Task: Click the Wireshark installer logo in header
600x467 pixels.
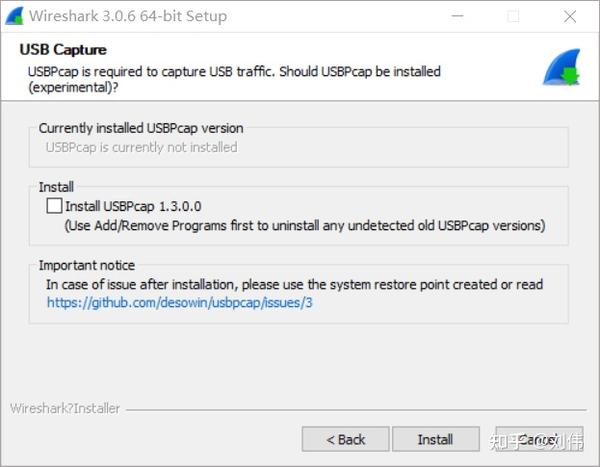Action: pyautogui.click(x=560, y=68)
